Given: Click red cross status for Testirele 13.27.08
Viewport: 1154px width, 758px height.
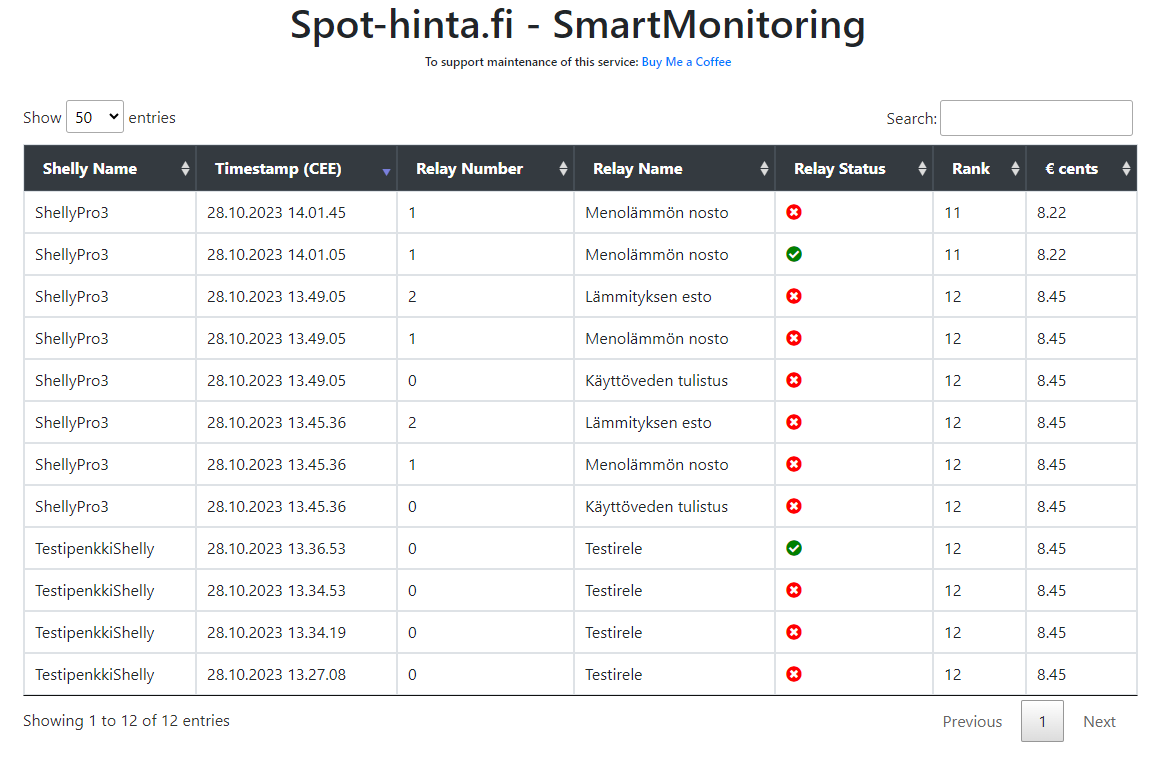Looking at the screenshot, I should tap(794, 674).
